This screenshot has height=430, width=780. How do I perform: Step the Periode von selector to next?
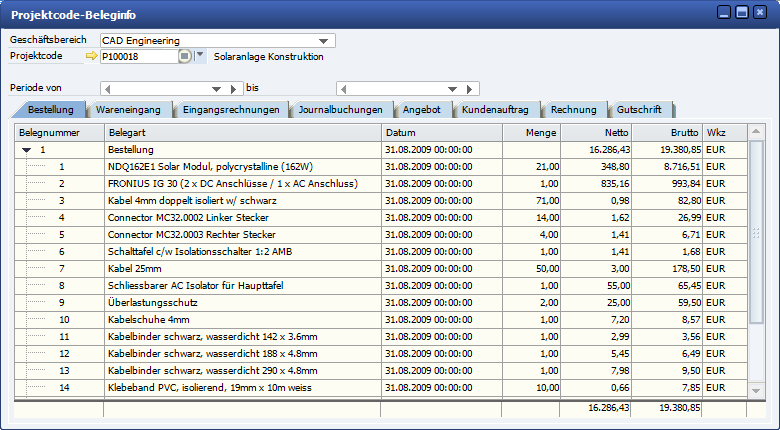(233, 89)
